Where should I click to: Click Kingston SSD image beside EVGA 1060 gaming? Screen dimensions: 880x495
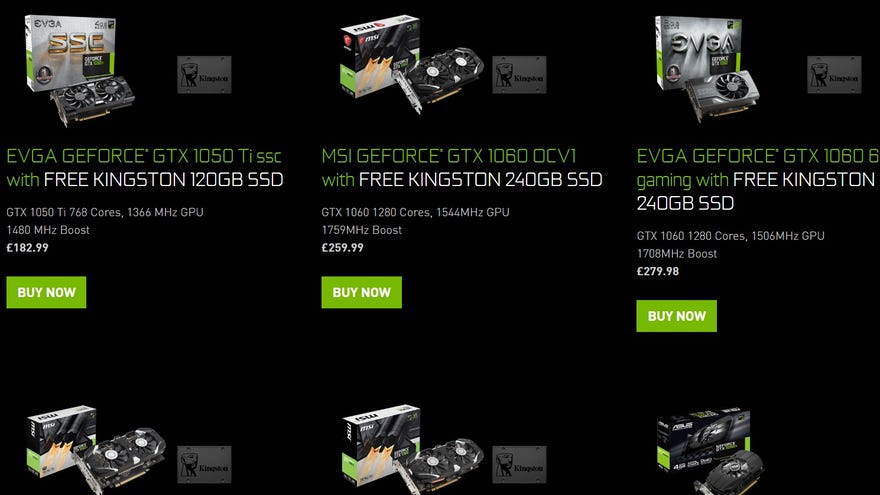tap(834, 75)
